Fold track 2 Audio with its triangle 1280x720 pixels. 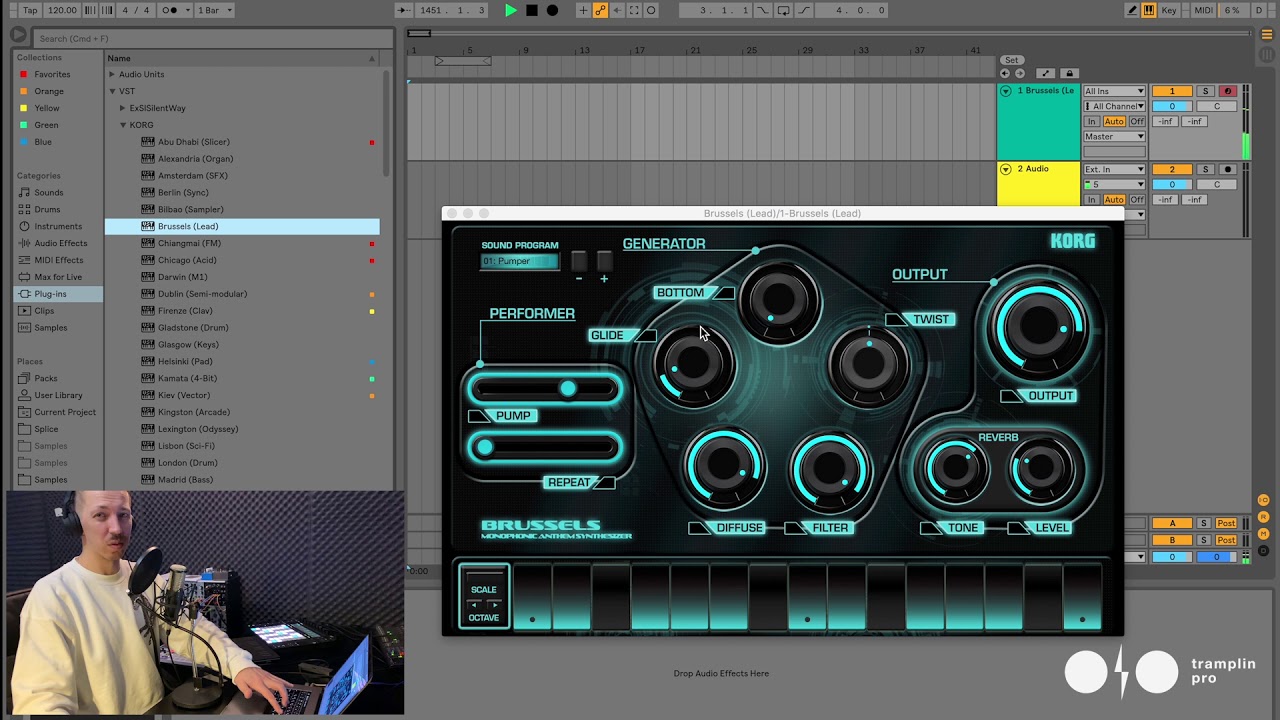point(1006,169)
